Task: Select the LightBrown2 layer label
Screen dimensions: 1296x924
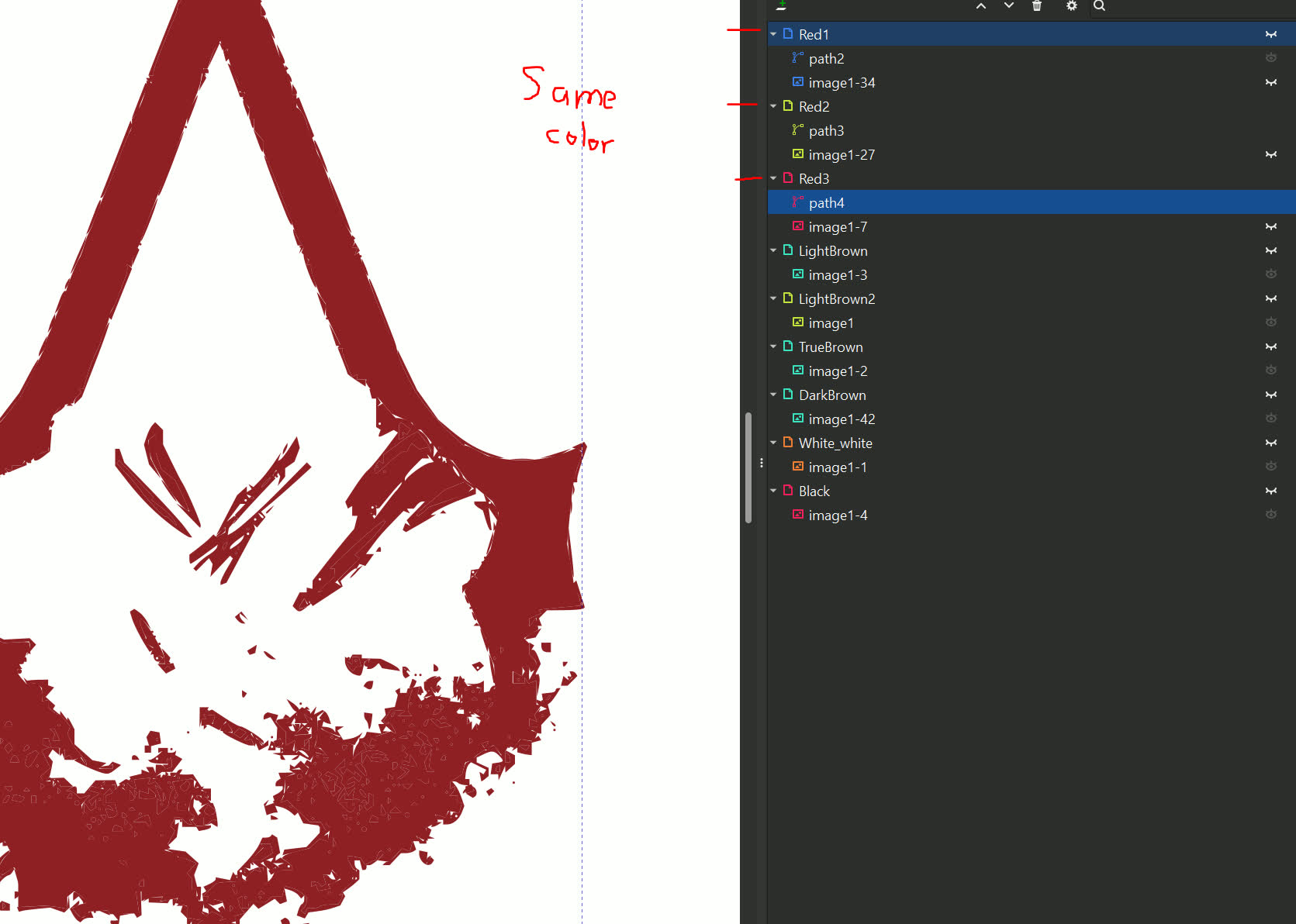Action: [x=837, y=298]
